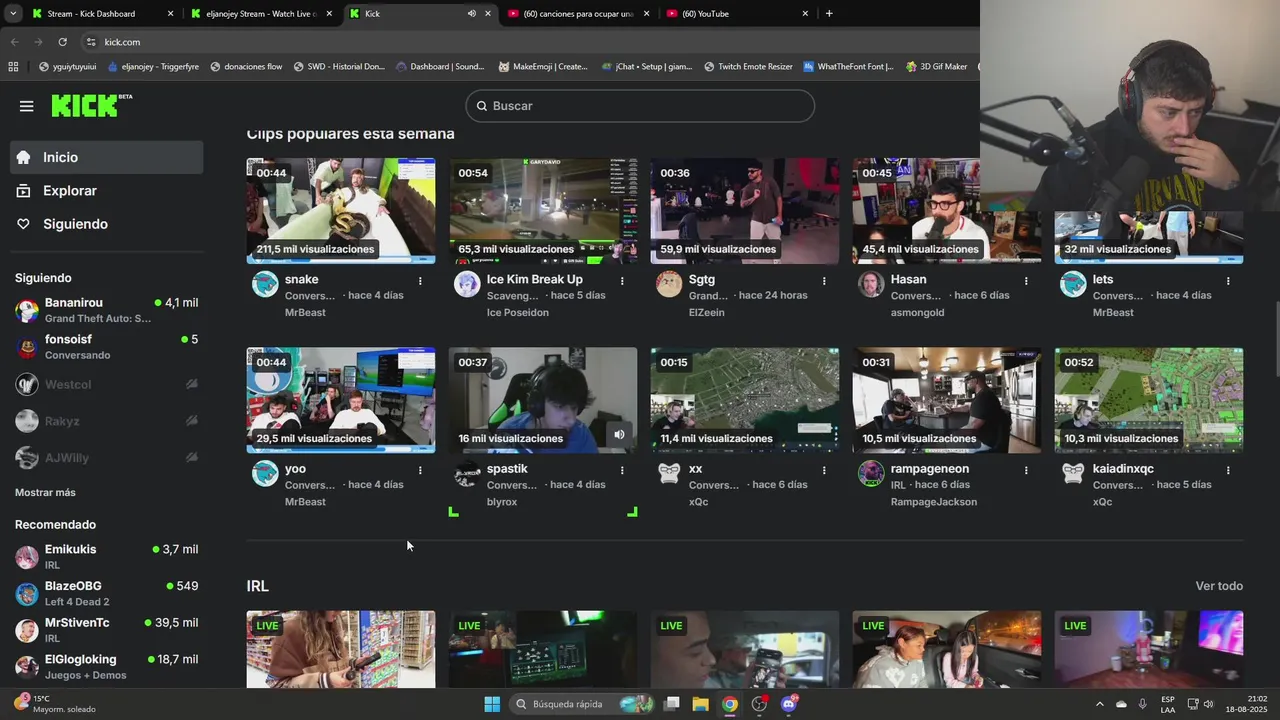
Task: Open recommended channel Emikukis
Action: [x=107, y=557]
